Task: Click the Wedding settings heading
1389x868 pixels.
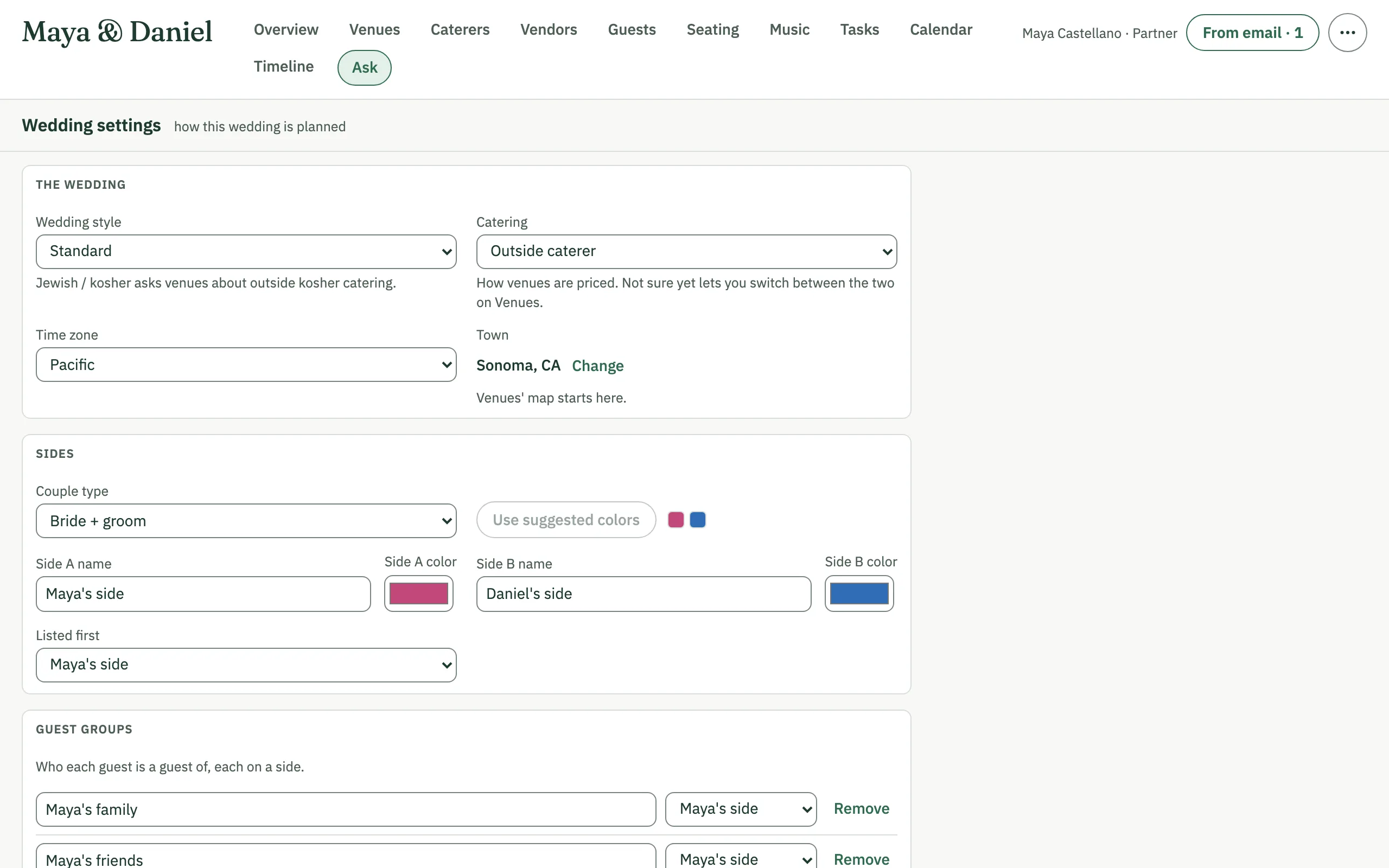Action: (91, 125)
